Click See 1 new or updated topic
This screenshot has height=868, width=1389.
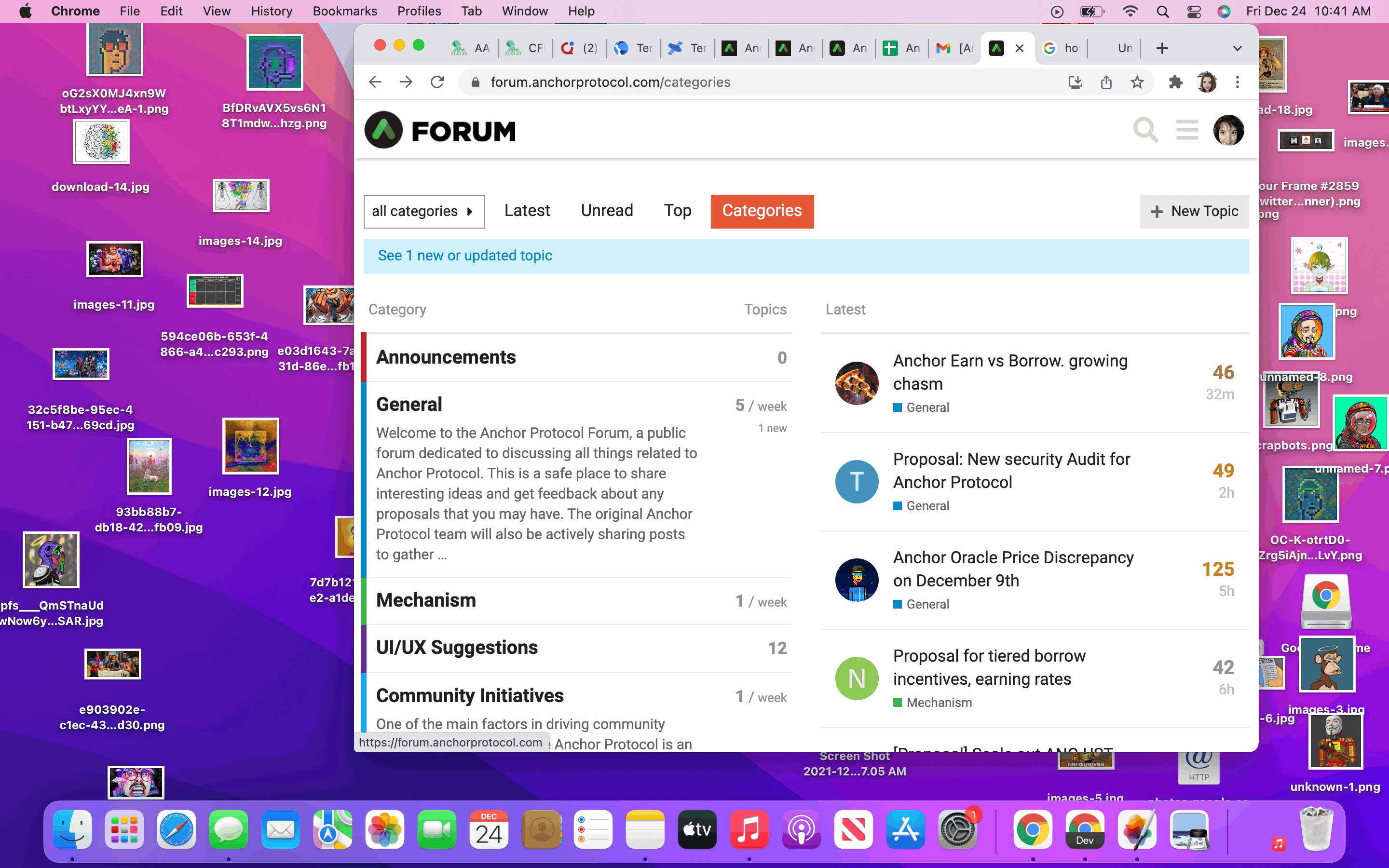[x=464, y=256]
